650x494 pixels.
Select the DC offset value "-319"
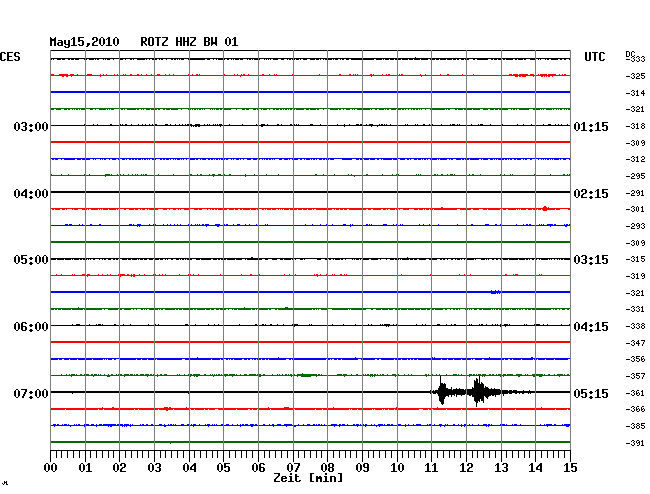[635, 276]
